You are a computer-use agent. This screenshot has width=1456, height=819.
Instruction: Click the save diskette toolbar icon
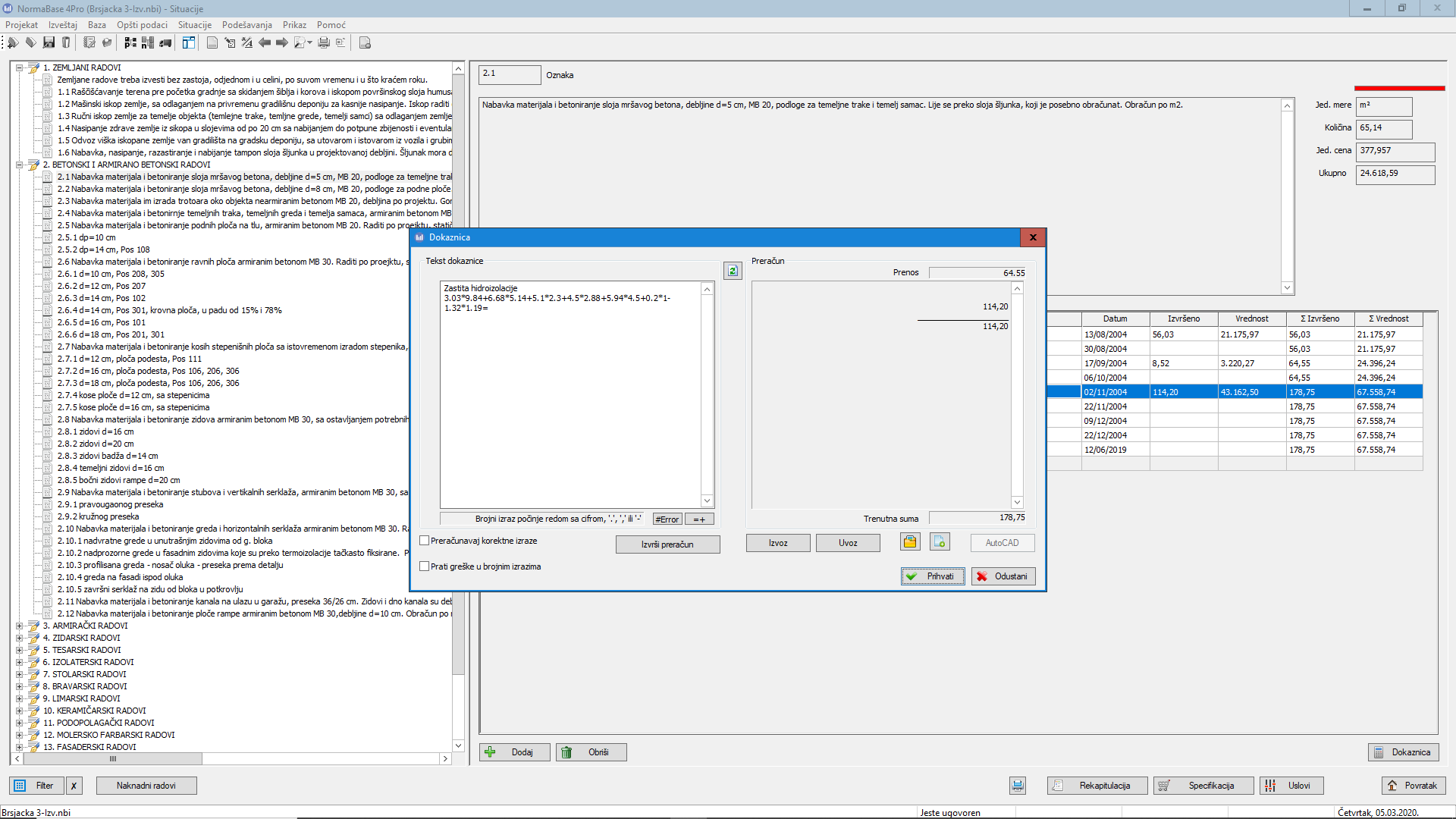pyautogui.click(x=49, y=43)
